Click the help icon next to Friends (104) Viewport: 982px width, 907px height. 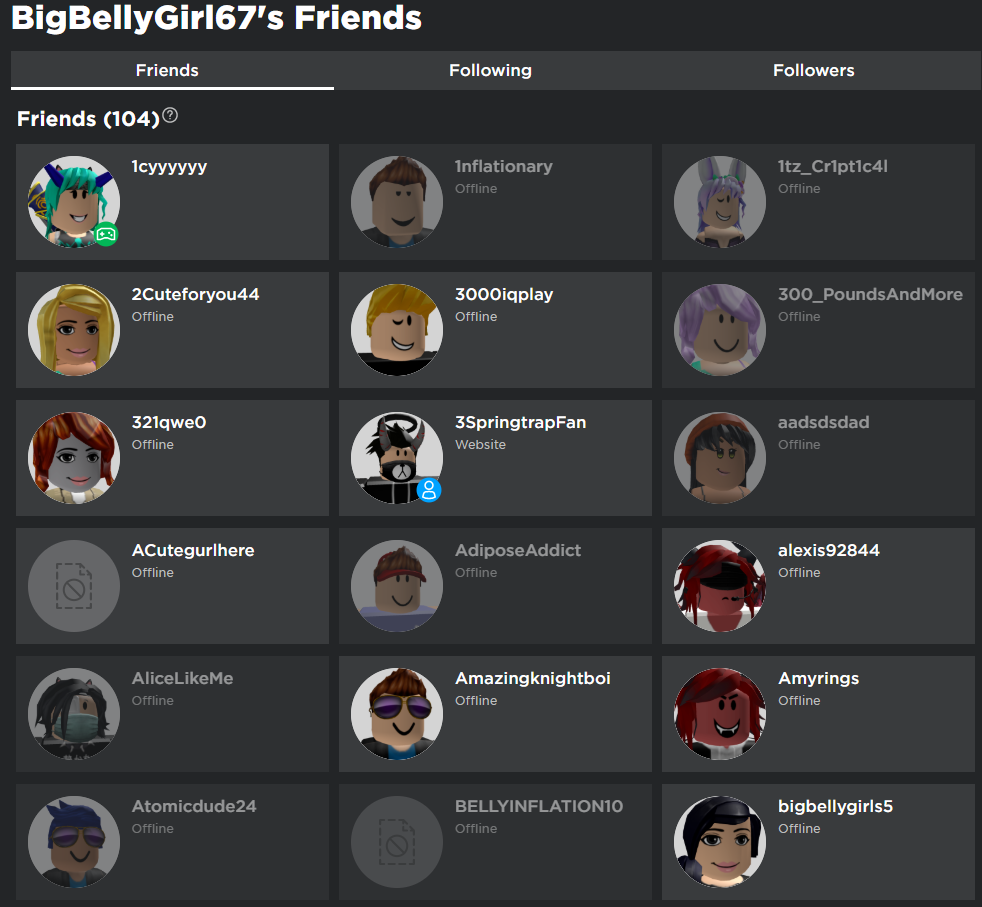[170, 116]
